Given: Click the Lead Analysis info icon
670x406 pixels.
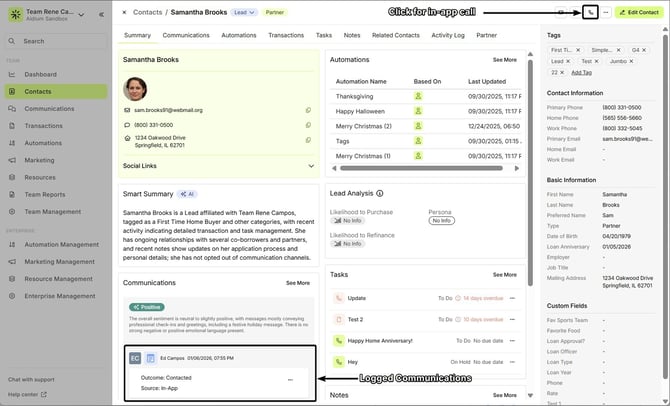Looking at the screenshot, I should (380, 193).
